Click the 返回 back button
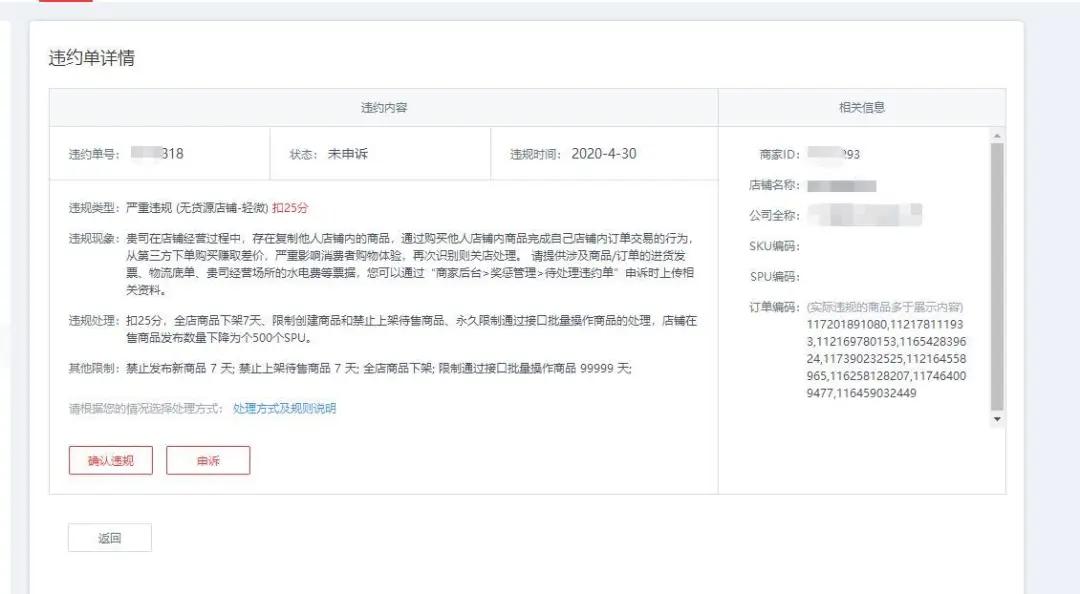Image resolution: width=1080 pixels, height=594 pixels. (110, 538)
